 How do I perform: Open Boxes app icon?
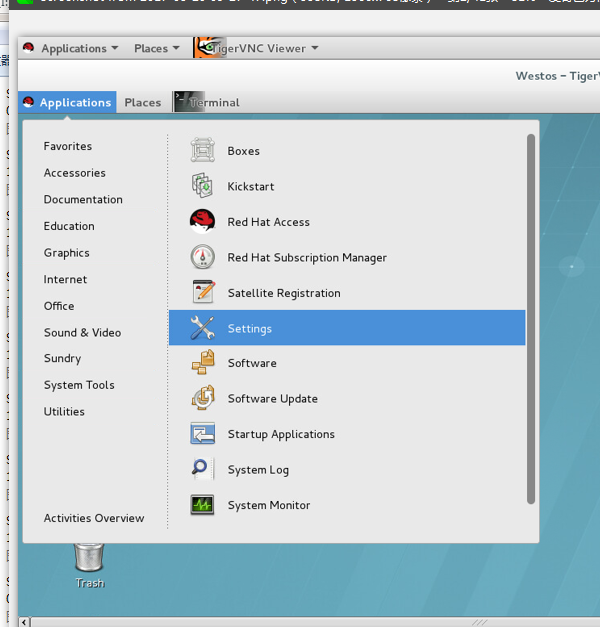point(203,150)
